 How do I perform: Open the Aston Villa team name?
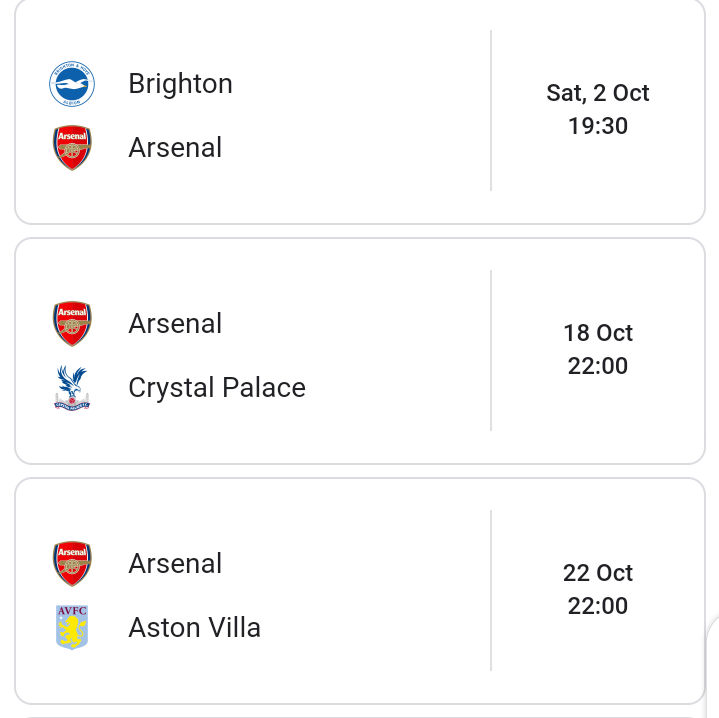tap(194, 627)
